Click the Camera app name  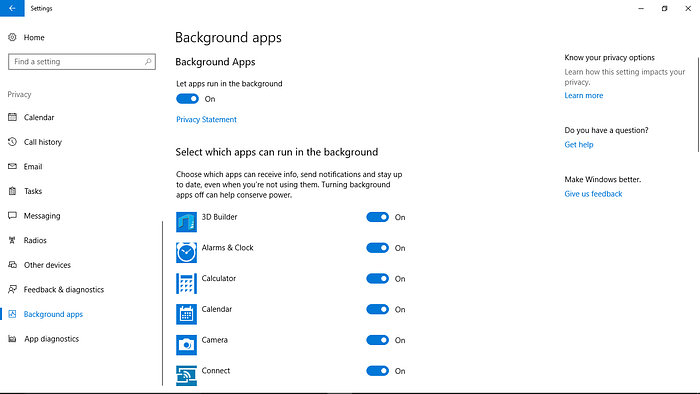tap(214, 340)
